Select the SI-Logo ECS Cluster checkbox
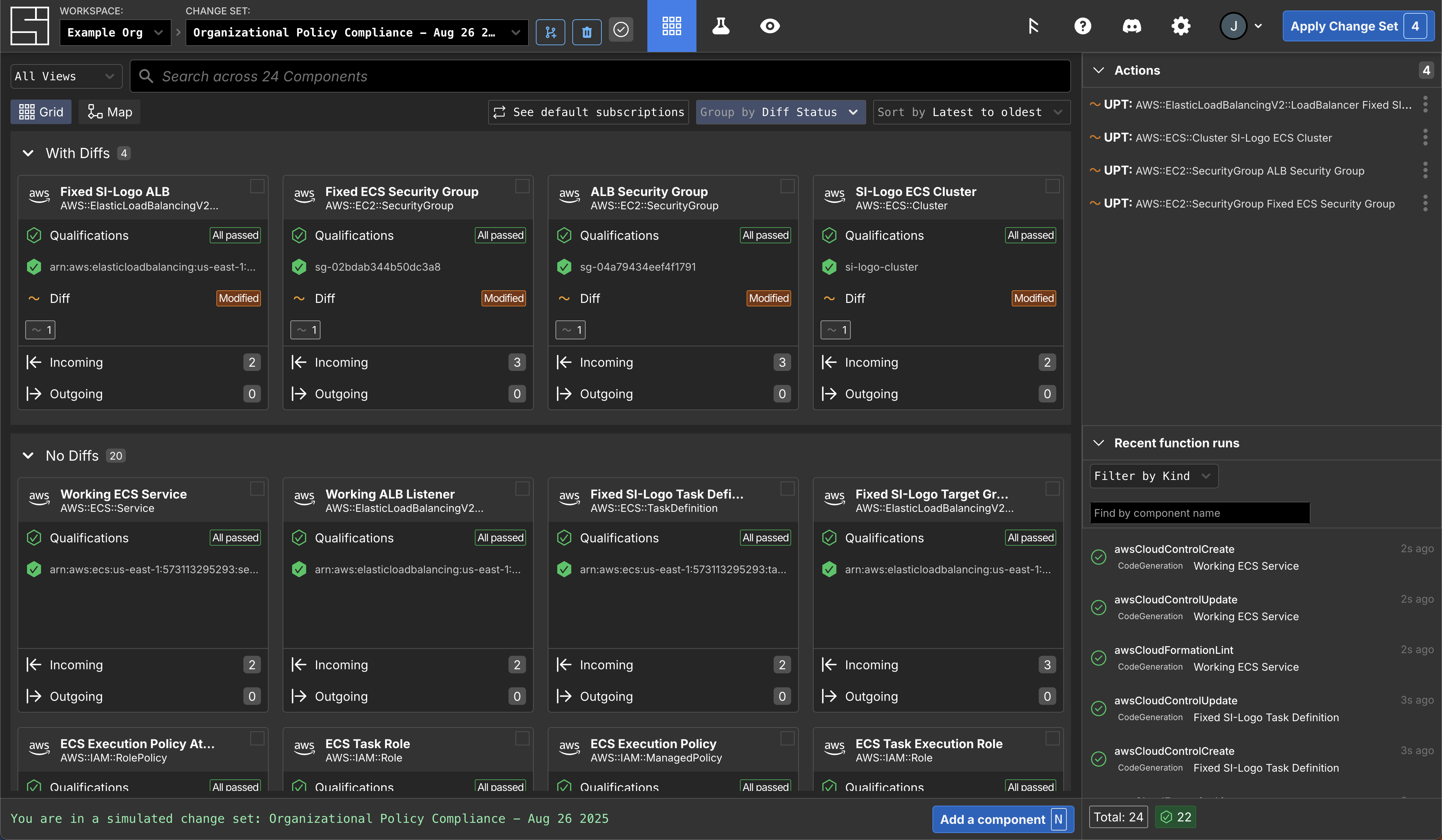Screen dimensions: 1442x840 click(x=1052, y=186)
